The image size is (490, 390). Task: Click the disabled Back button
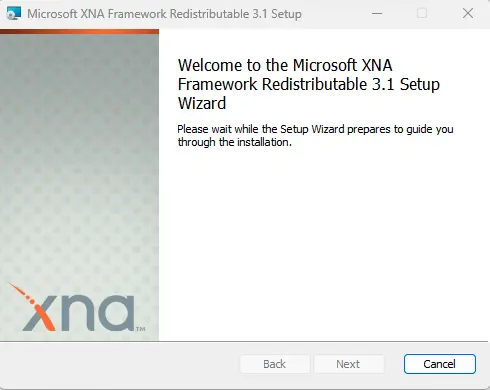(275, 364)
